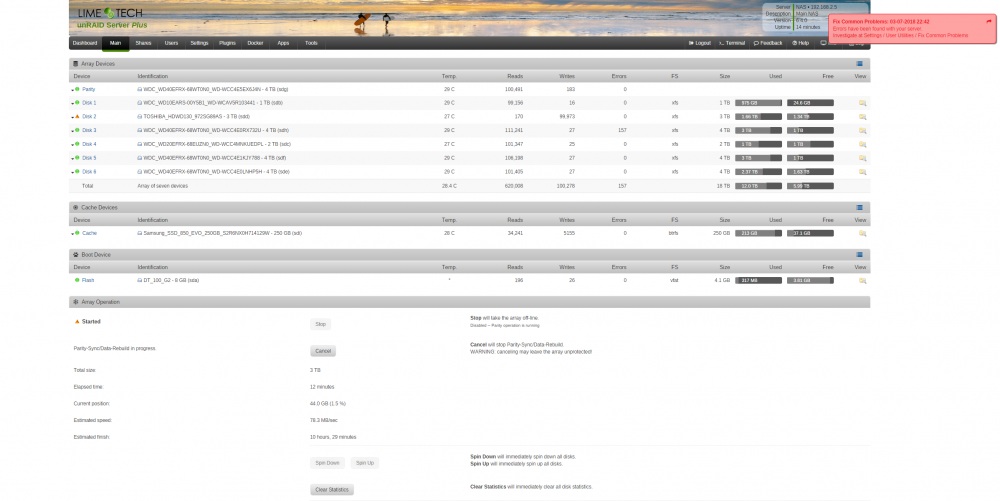Click the Array Devices section header icon
The image size is (1000, 501).
point(75,64)
